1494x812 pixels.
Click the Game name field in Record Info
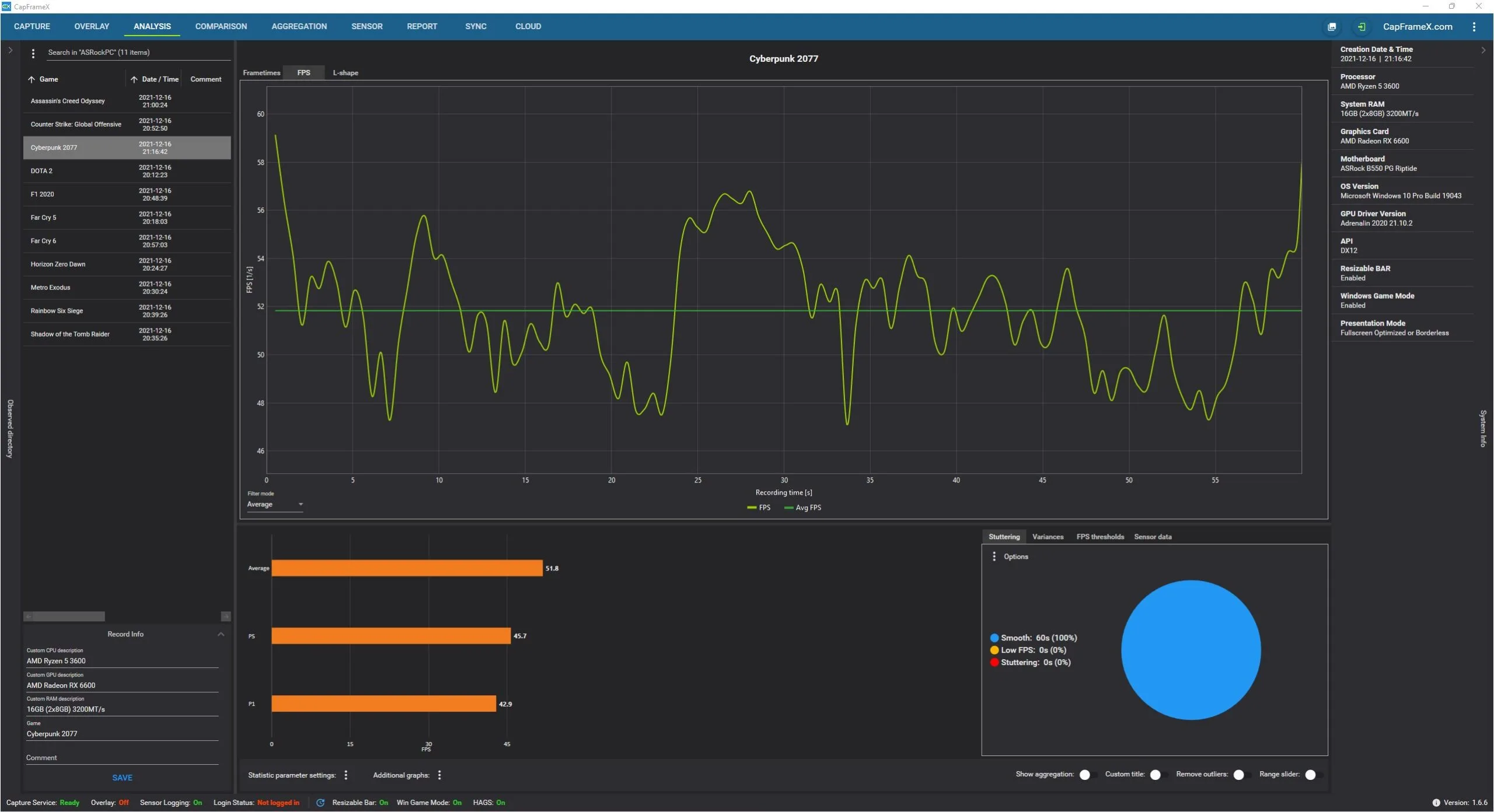[x=122, y=734]
